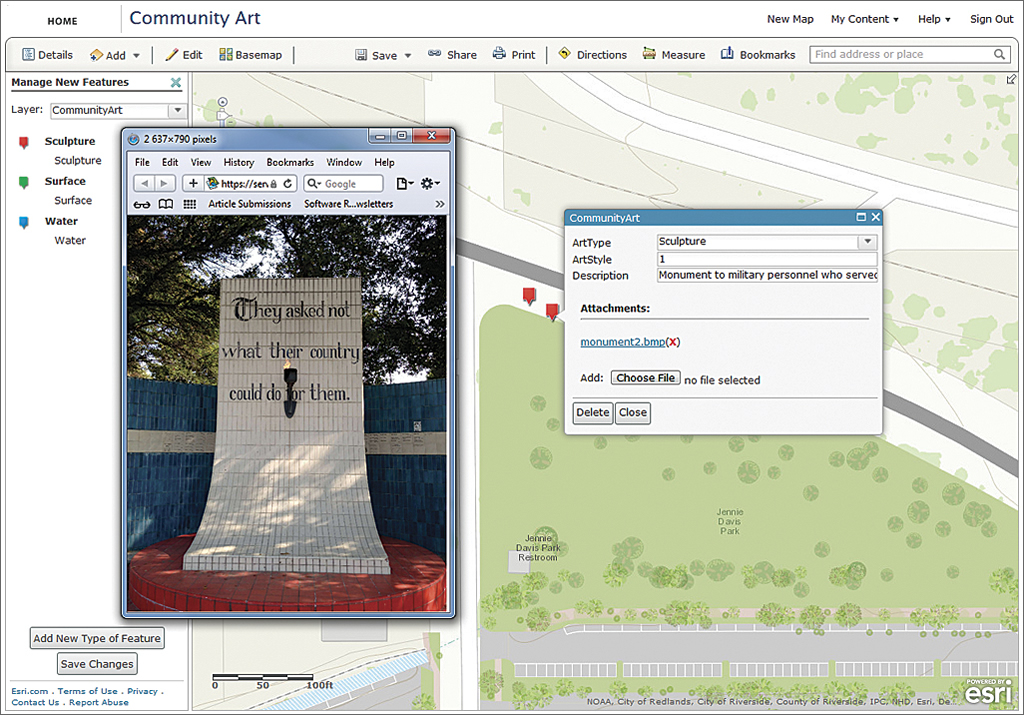Image resolution: width=1024 pixels, height=715 pixels.
Task: Go to HOME
Action: [x=63, y=21]
